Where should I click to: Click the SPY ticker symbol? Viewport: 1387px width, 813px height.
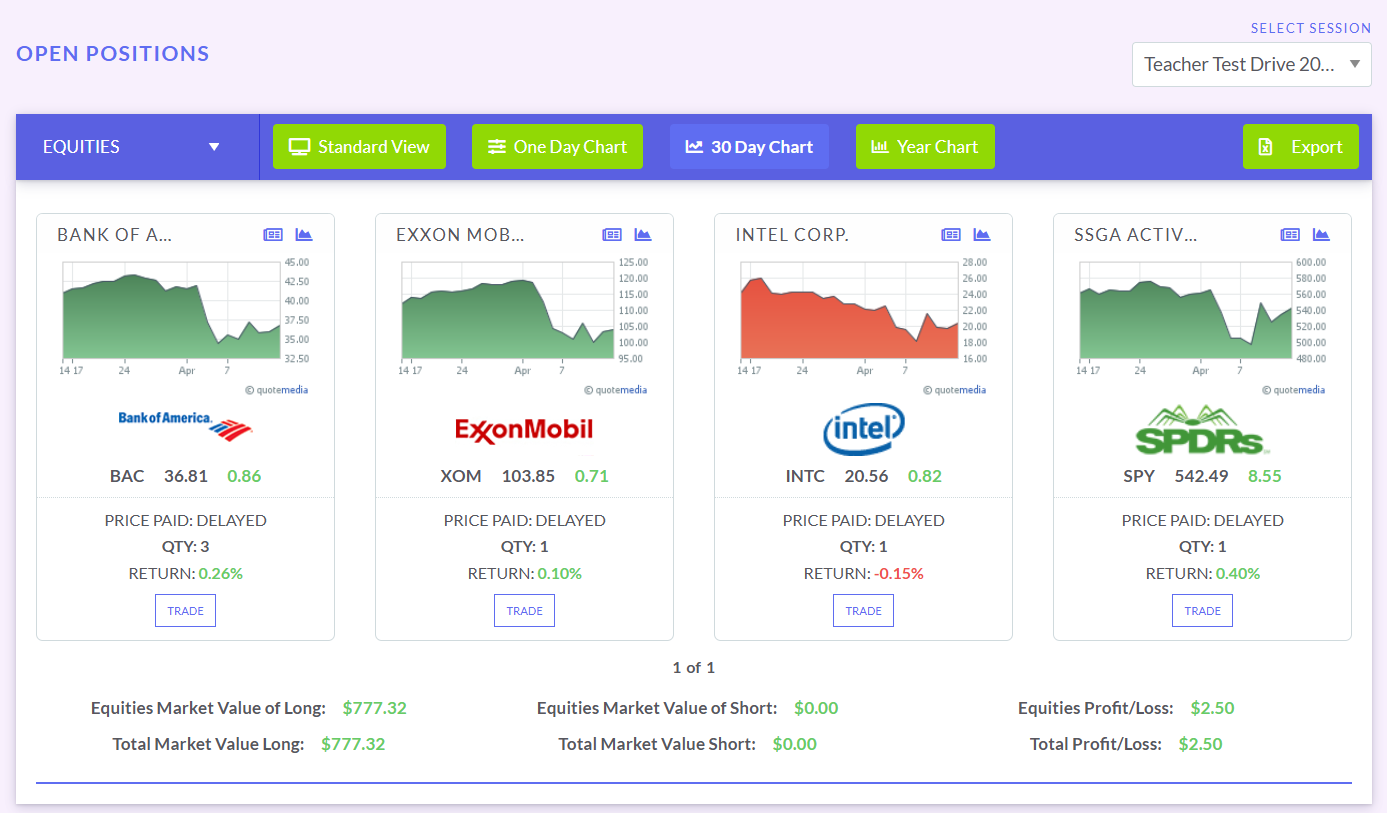[1139, 476]
